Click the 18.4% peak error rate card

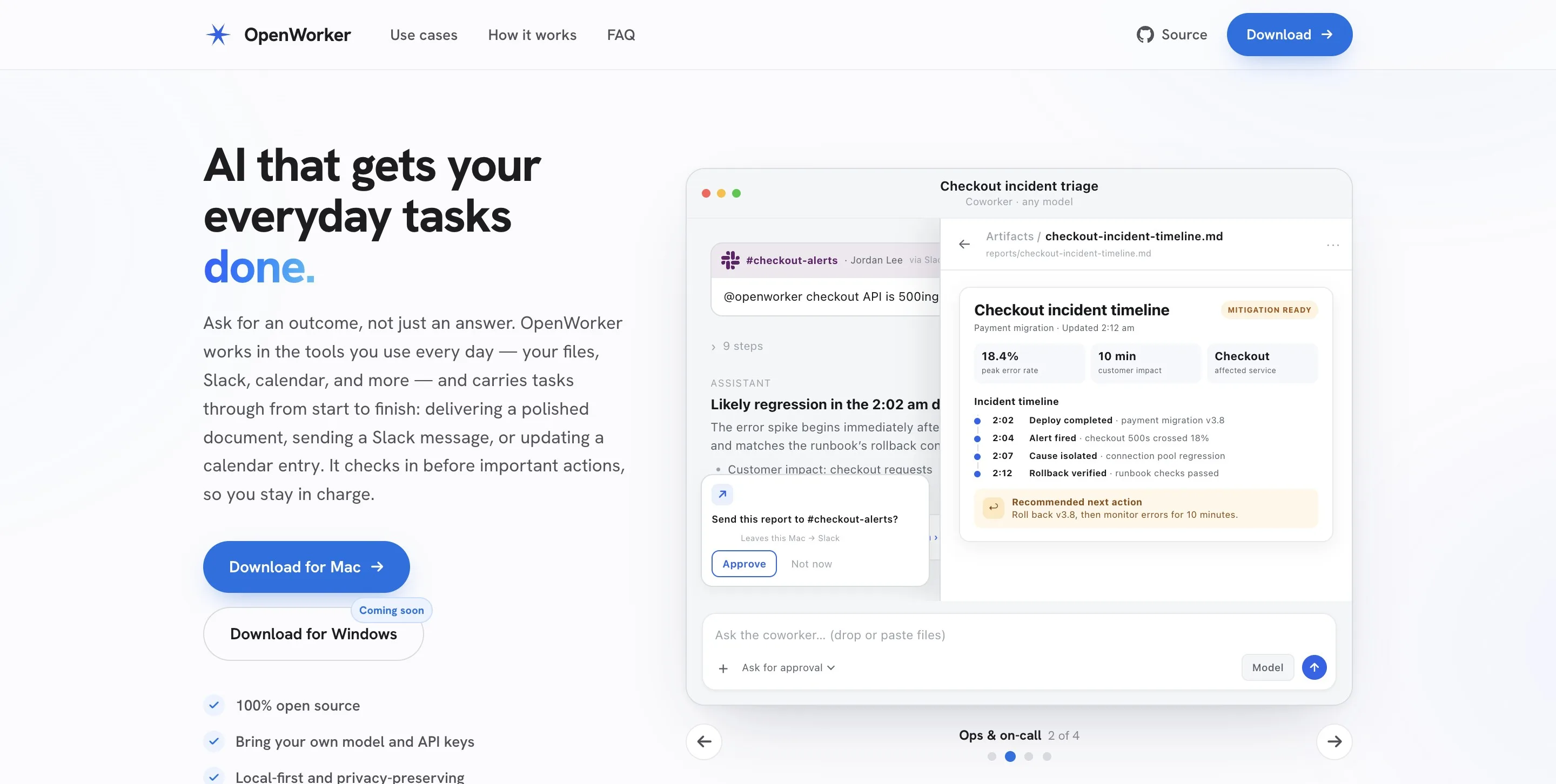point(1029,363)
